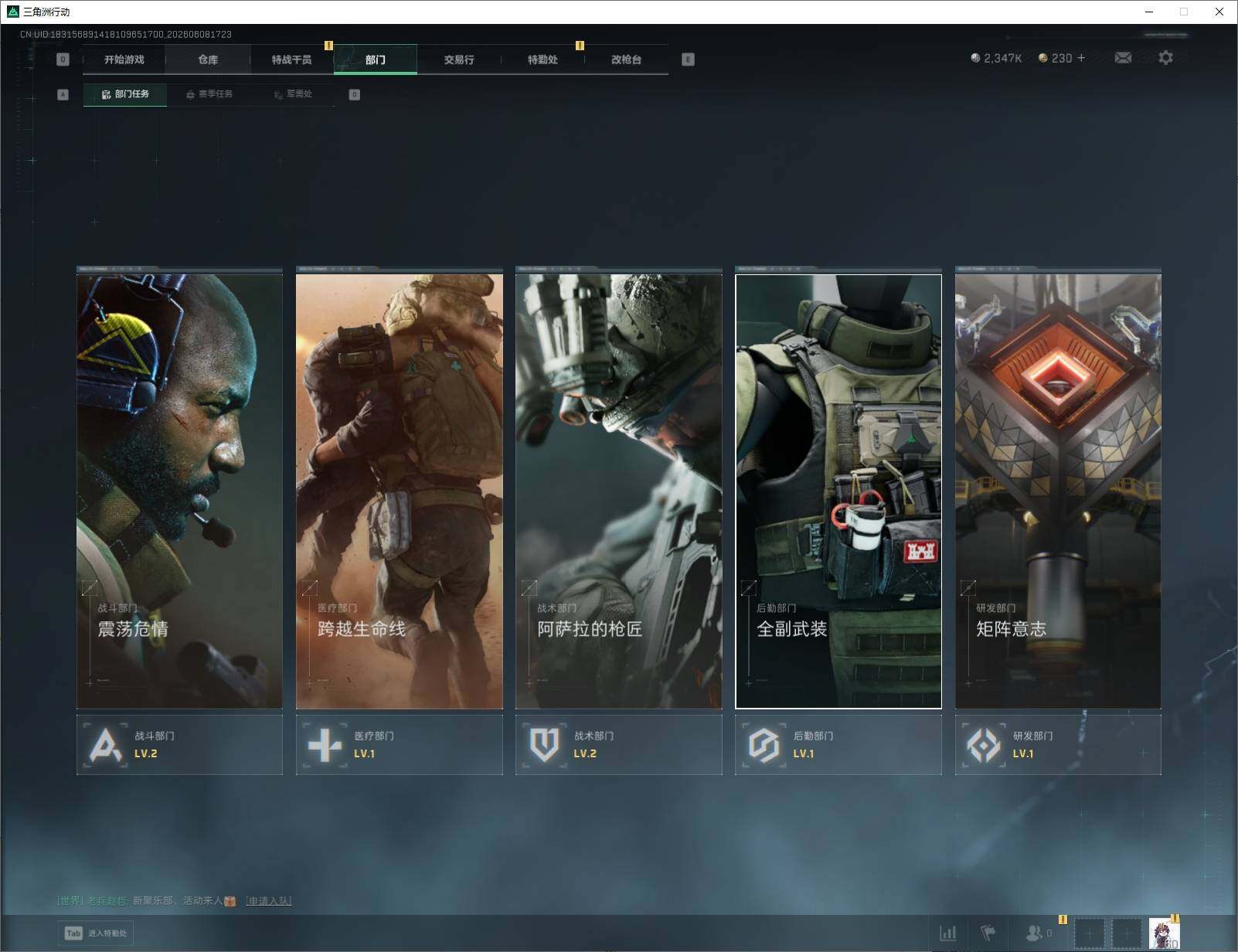Open the 交易行 tab
Viewport: 1238px width, 952px height.
coord(459,59)
